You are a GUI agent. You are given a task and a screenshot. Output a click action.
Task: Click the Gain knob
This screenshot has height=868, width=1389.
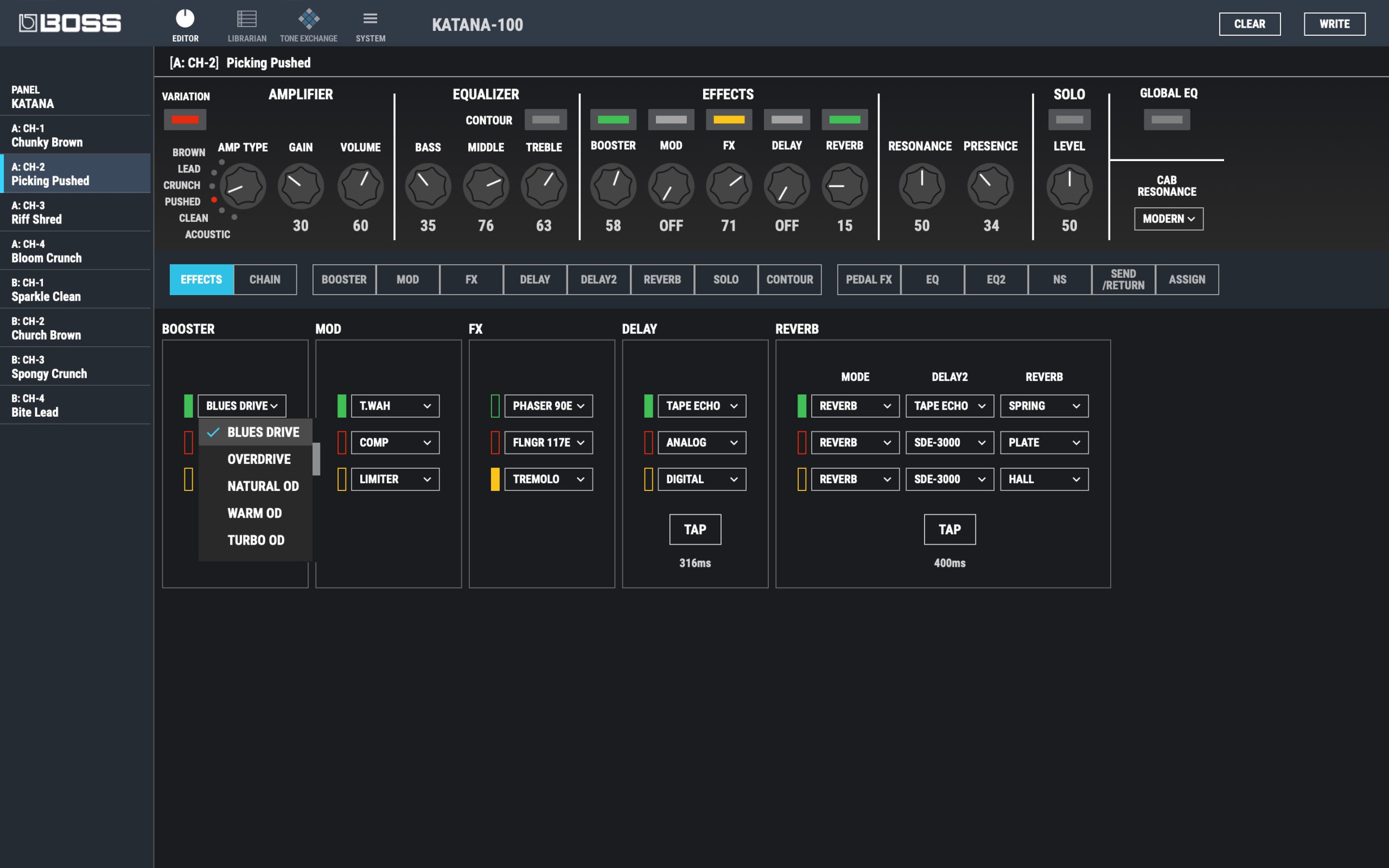pyautogui.click(x=301, y=186)
